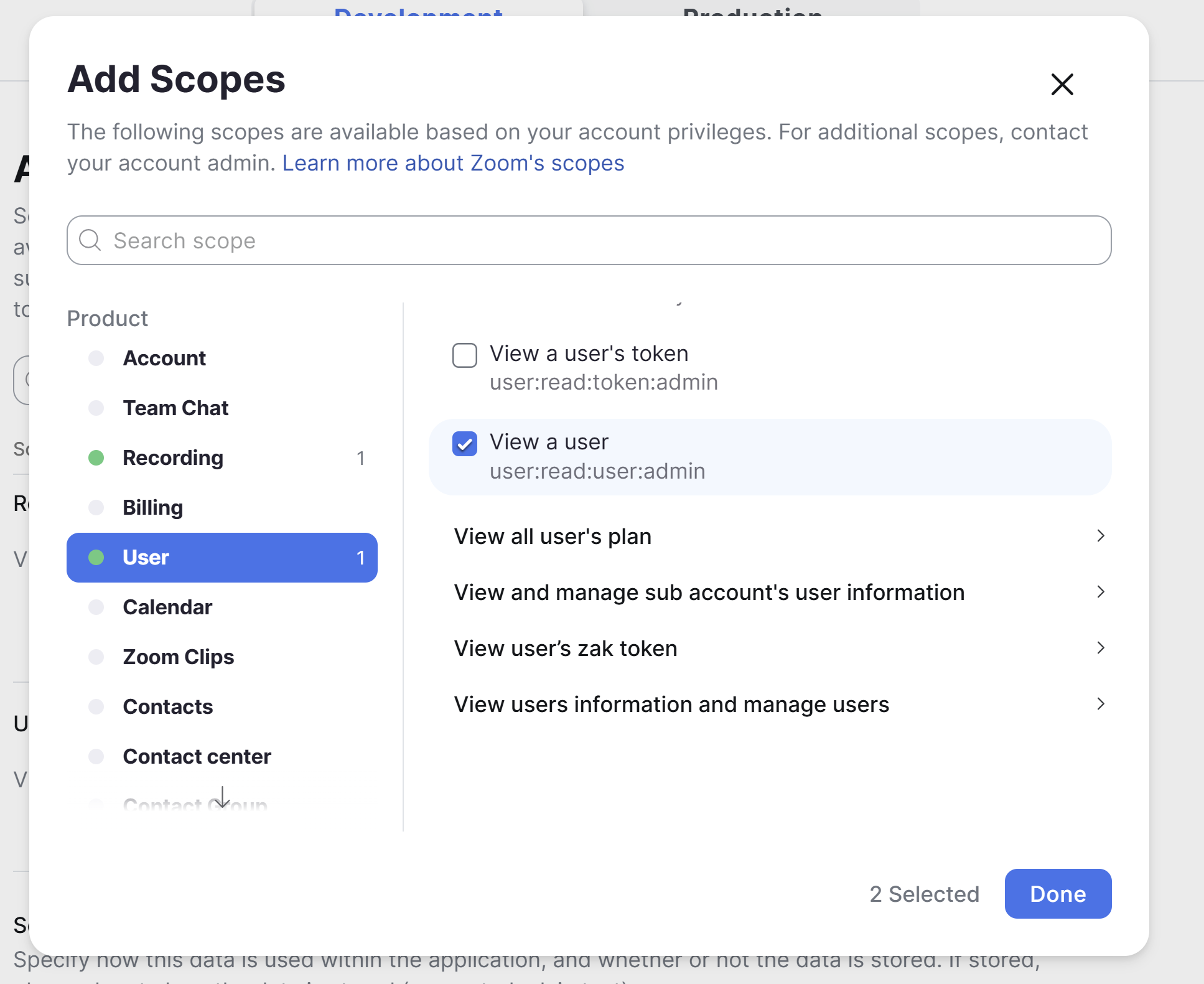The width and height of the screenshot is (1204, 984).
Task: Toggle user:read:user:admin checkbox off
Action: click(464, 444)
